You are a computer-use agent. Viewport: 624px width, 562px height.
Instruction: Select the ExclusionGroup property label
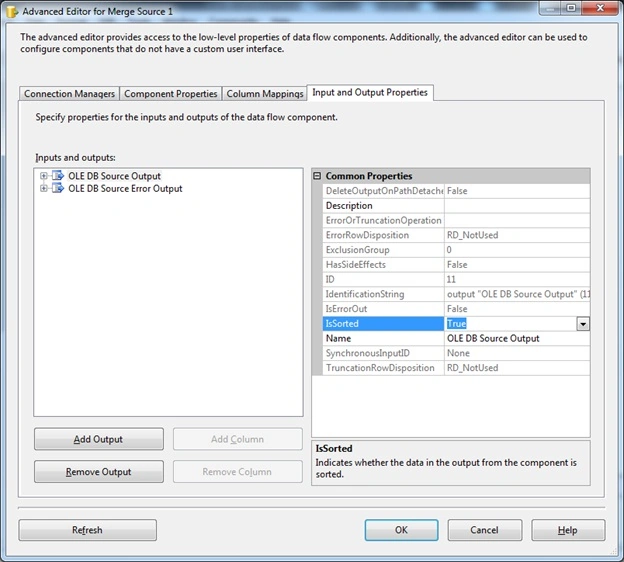[x=383, y=250]
